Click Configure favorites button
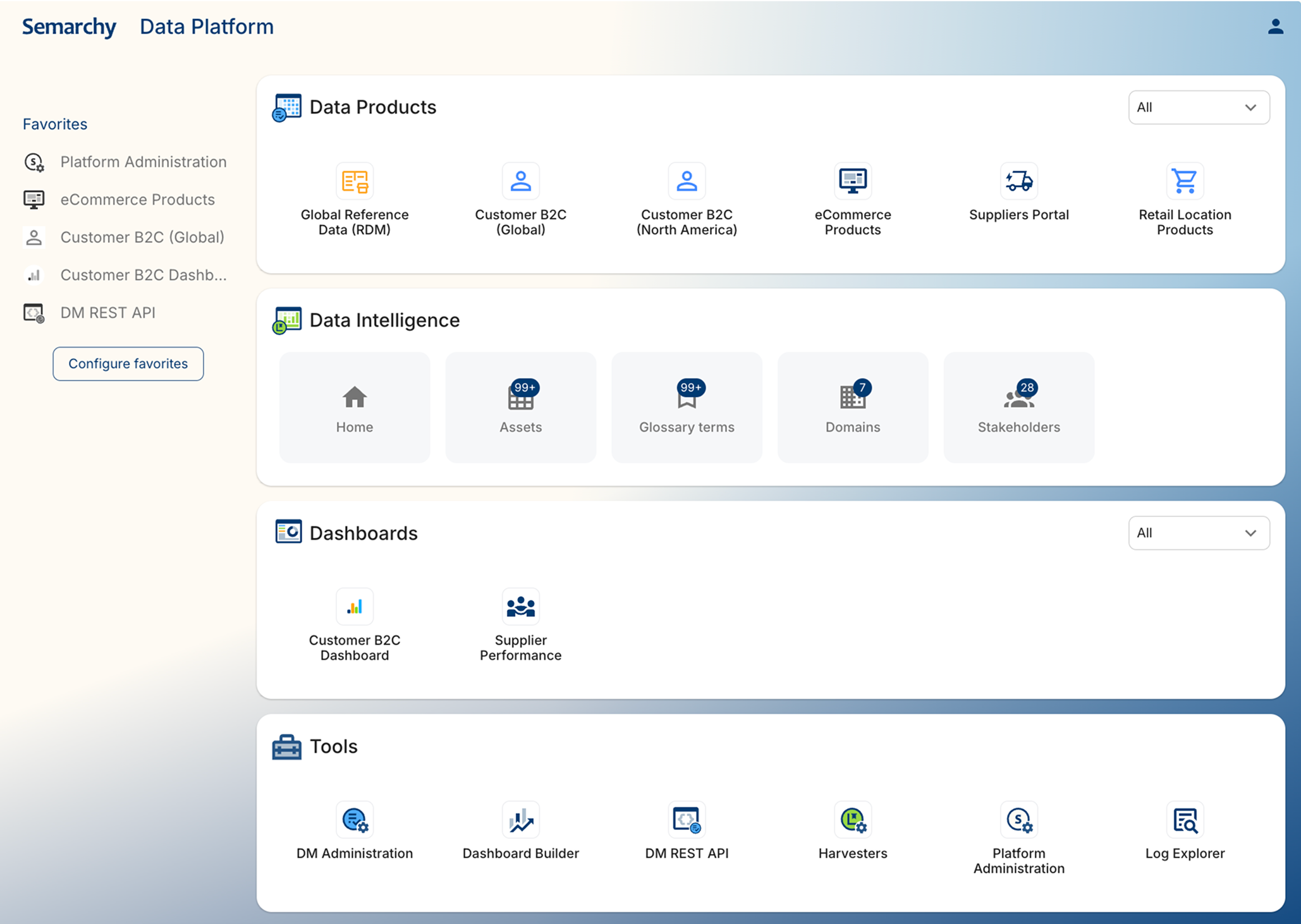This screenshot has width=1301, height=924. pos(128,363)
